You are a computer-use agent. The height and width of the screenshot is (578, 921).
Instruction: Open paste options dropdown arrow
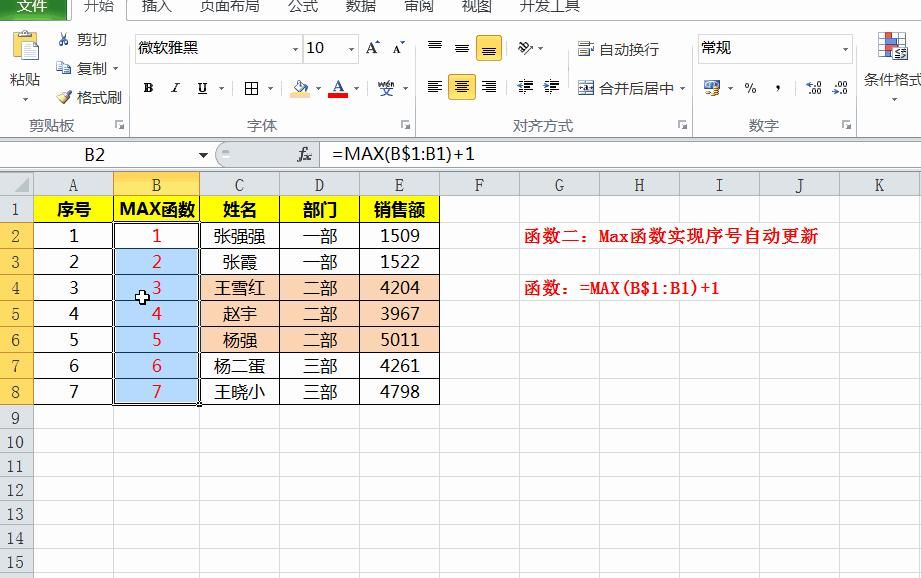[x=25, y=100]
